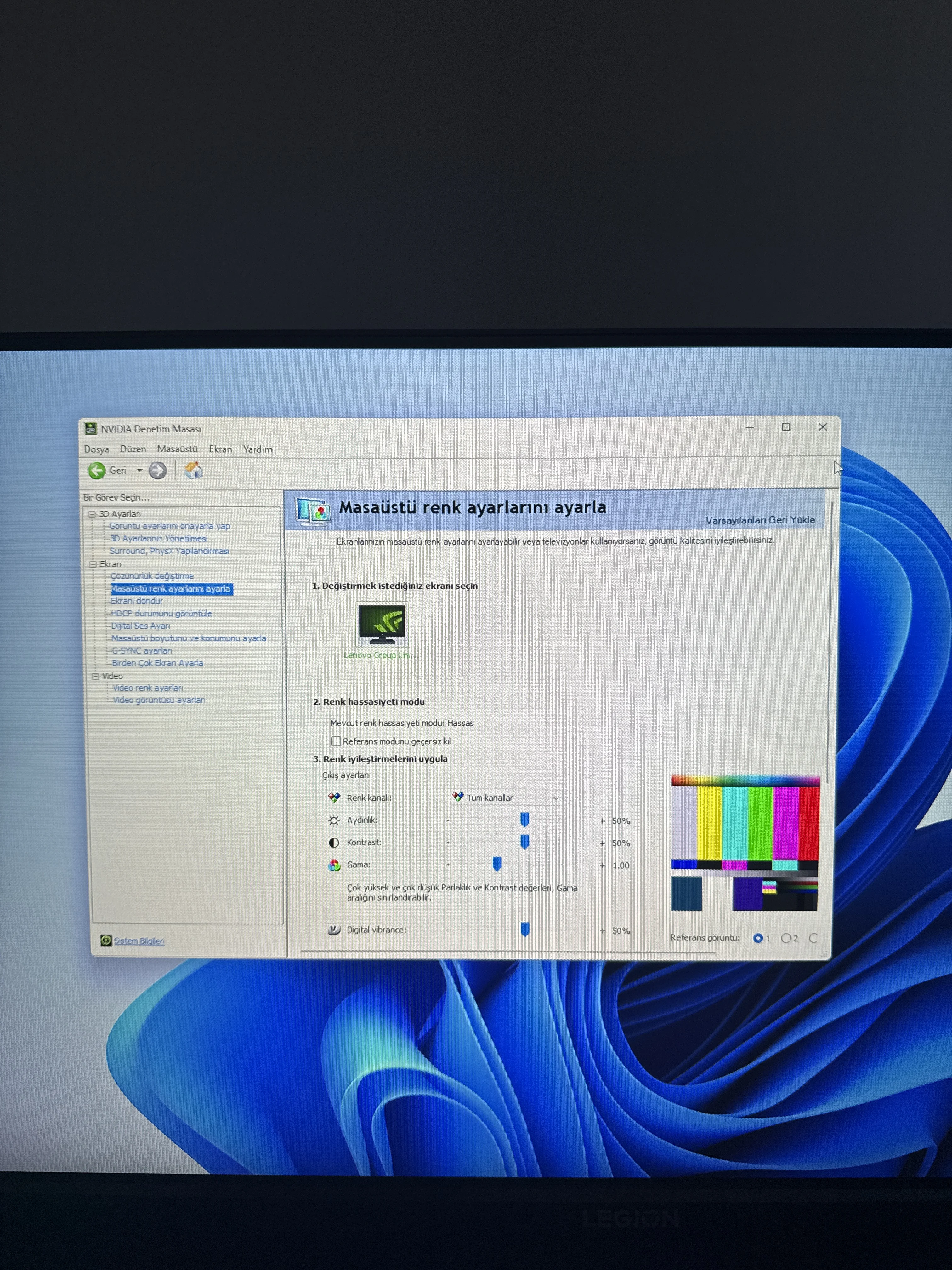This screenshot has width=952, height=1270.
Task: Open the Yardım menu
Action: pyautogui.click(x=257, y=449)
